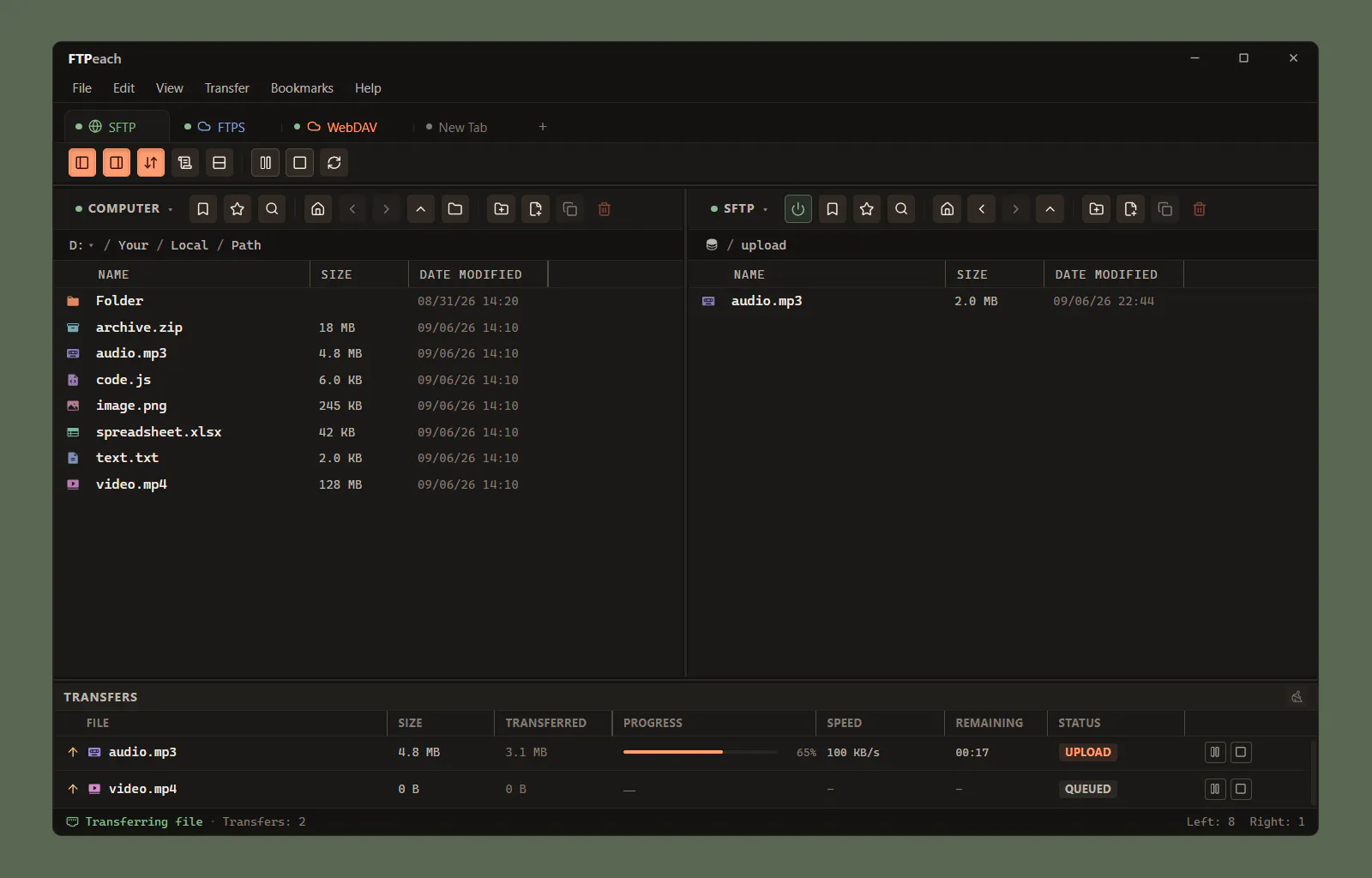The width and height of the screenshot is (1372, 878).
Task: Create new folder in local panel
Action: pyautogui.click(x=502, y=209)
